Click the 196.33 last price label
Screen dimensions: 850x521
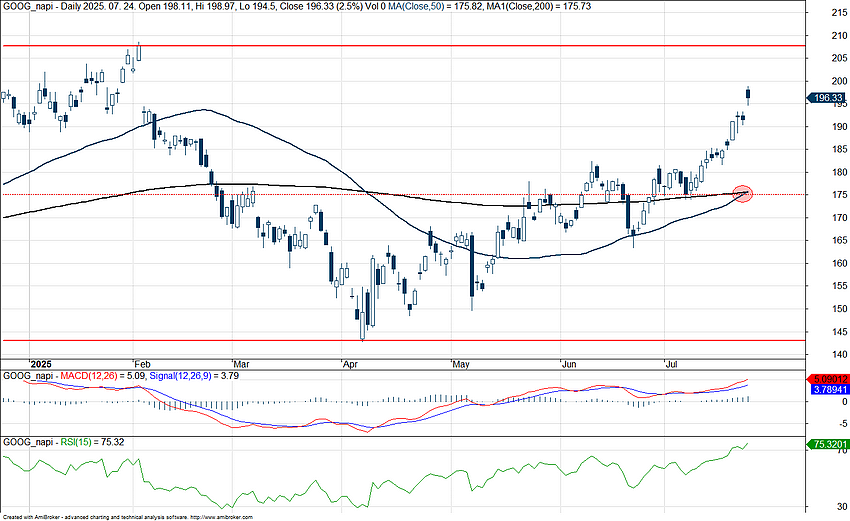click(826, 98)
